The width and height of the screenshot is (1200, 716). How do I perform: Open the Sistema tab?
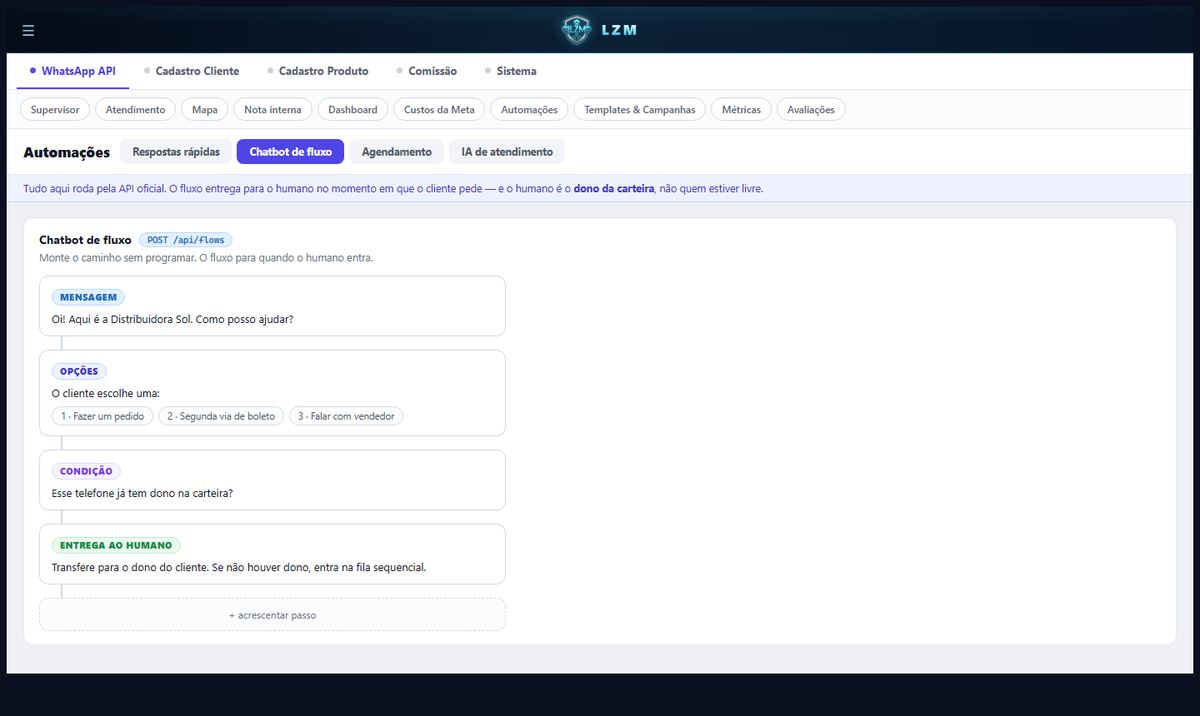(510, 71)
